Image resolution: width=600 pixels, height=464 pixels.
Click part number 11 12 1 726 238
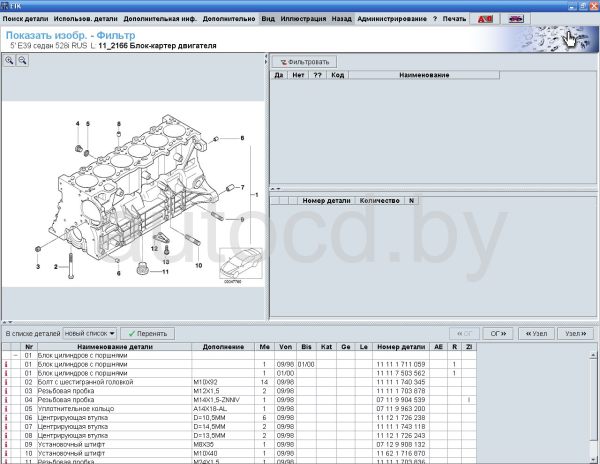(401, 418)
